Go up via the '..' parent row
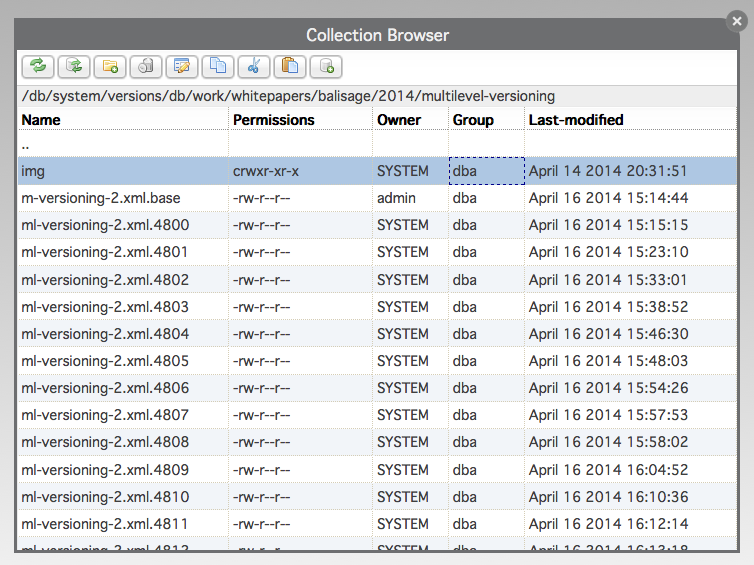The image size is (754, 565). click(x=377, y=144)
